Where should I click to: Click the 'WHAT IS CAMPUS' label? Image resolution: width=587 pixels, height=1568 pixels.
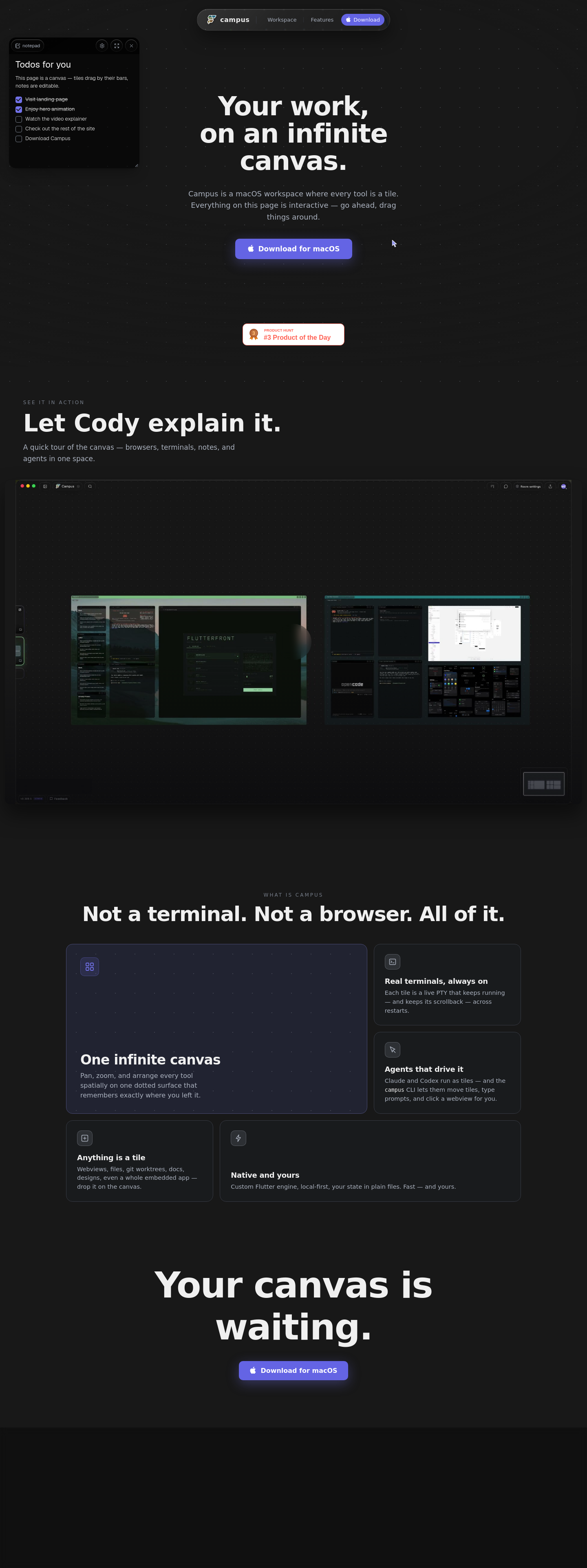(293, 895)
